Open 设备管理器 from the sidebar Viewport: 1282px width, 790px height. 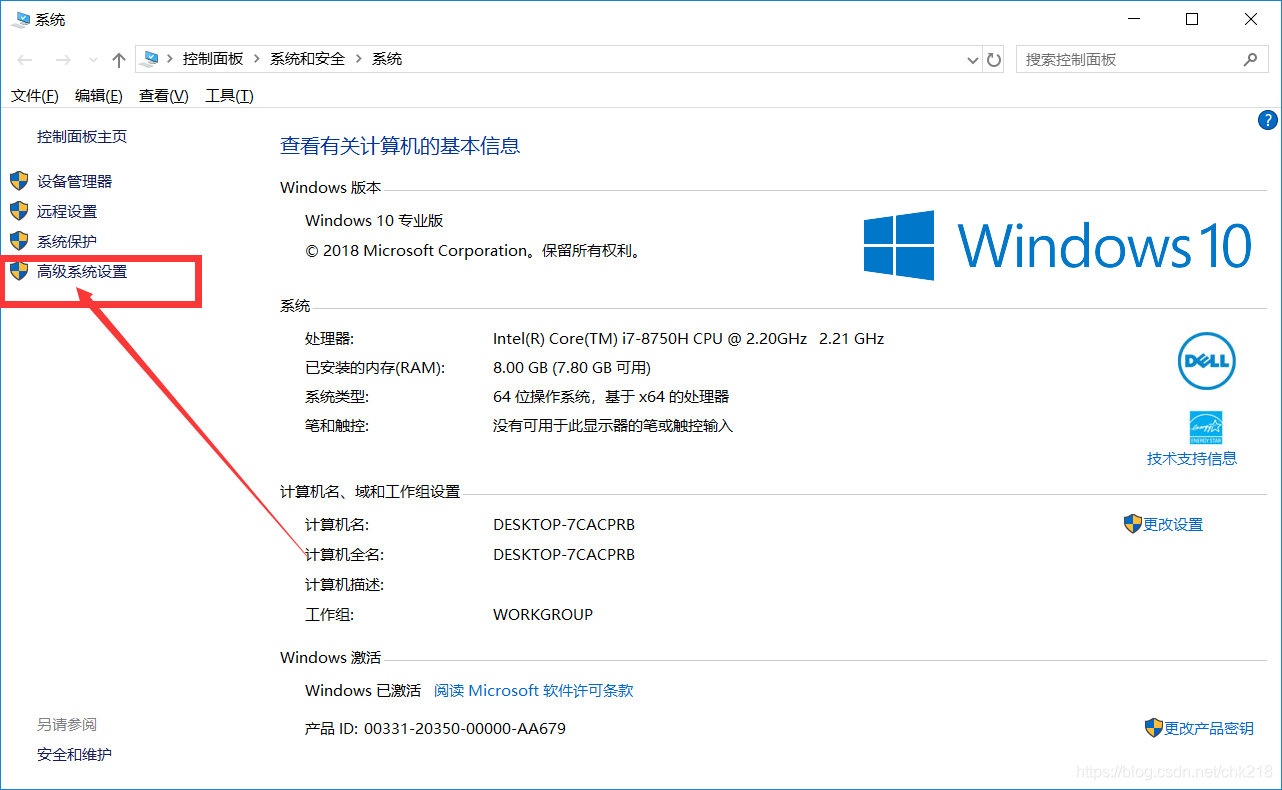[x=75, y=181]
